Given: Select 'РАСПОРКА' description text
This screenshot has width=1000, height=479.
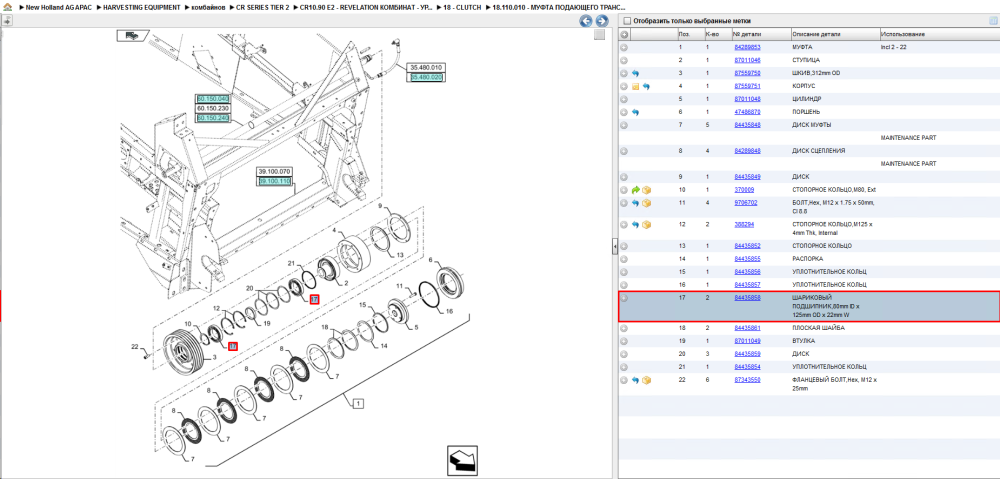Looking at the screenshot, I should point(807,259).
